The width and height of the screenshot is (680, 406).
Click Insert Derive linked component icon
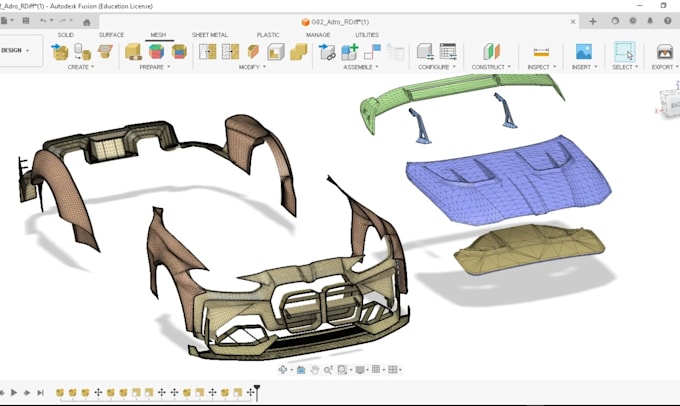[x=327, y=51]
